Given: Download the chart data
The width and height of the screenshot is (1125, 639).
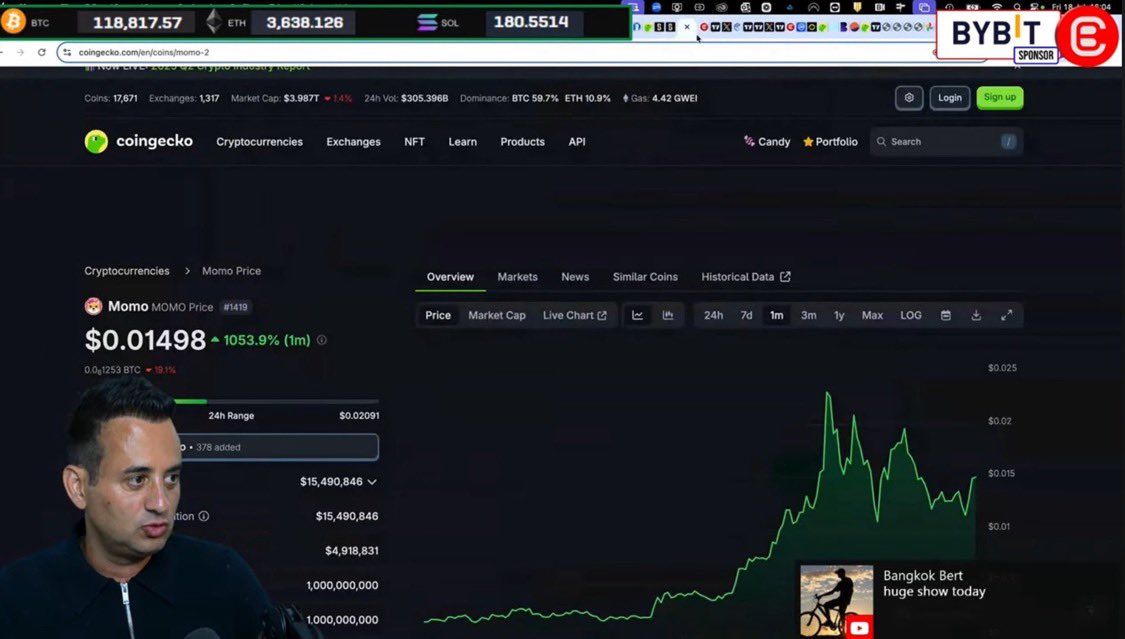Looking at the screenshot, I should point(976,315).
